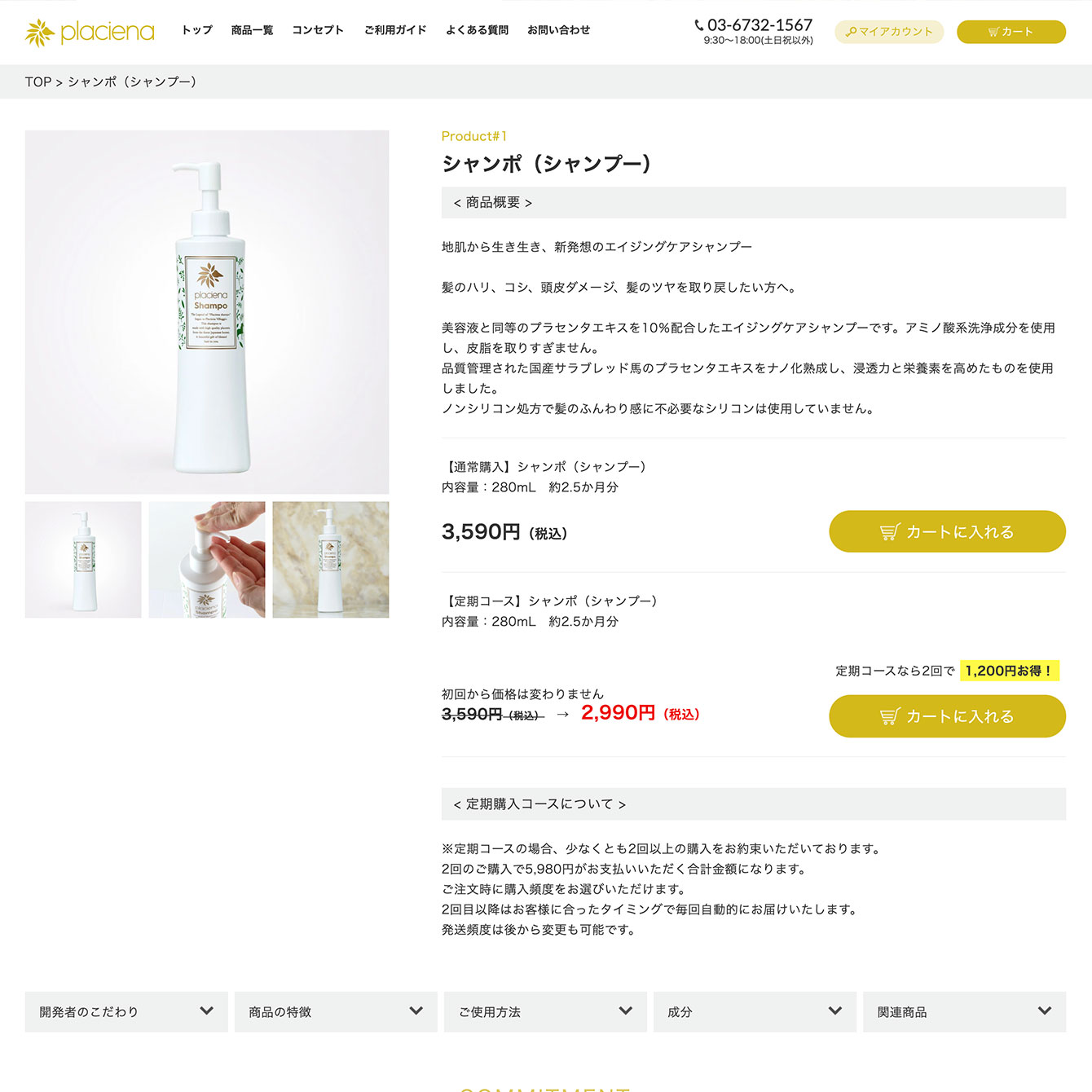Click the placiena flower logo
Screen dimensions: 1092x1092
pos(40,33)
